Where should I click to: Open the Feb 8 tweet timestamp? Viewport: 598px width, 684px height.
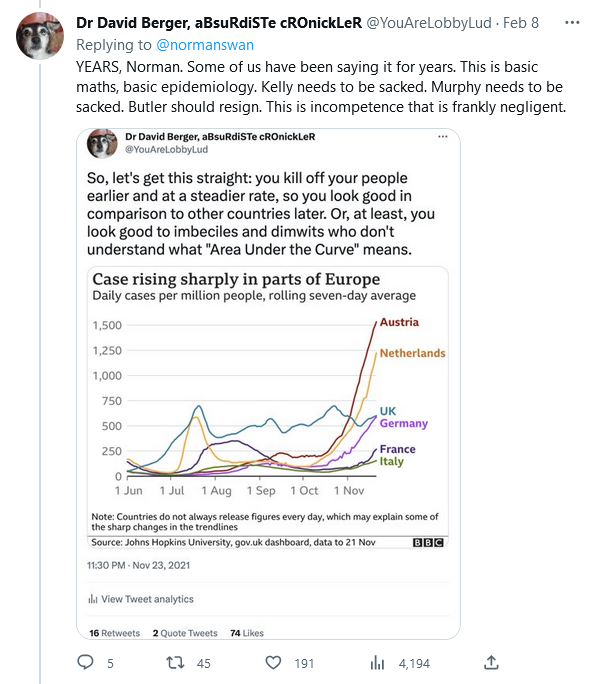[x=521, y=23]
